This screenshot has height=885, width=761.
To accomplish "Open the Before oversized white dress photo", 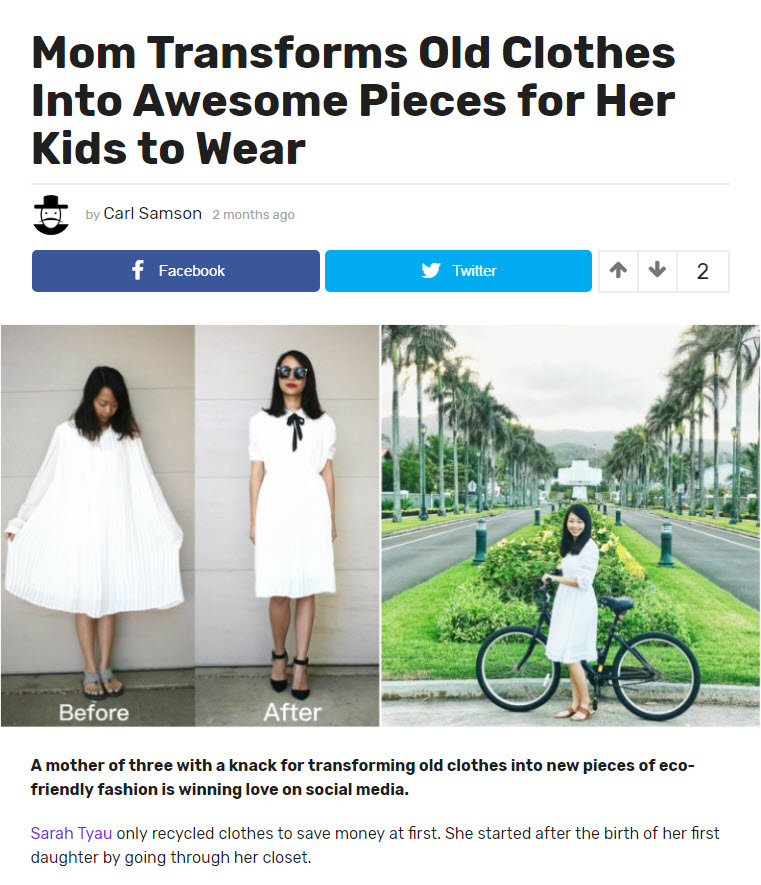I will tap(98, 525).
